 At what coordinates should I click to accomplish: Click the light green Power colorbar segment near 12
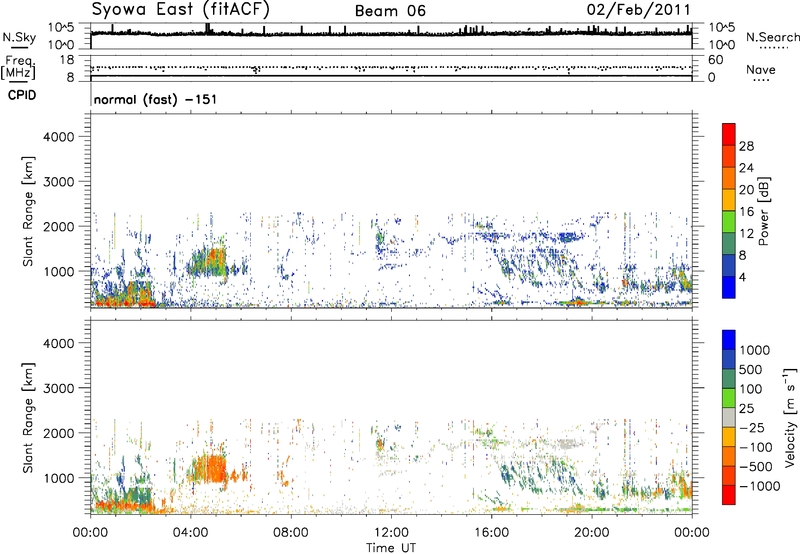pyautogui.click(x=729, y=221)
